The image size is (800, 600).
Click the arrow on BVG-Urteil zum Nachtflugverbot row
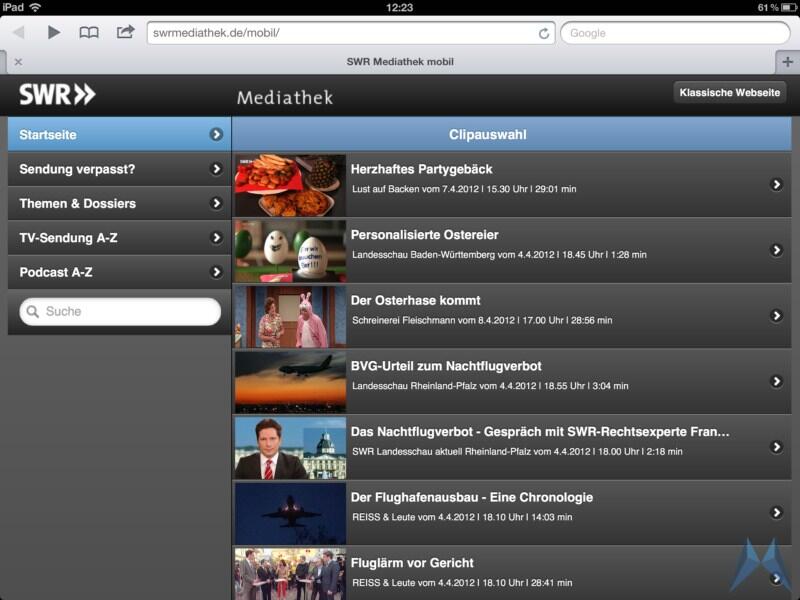(x=776, y=381)
